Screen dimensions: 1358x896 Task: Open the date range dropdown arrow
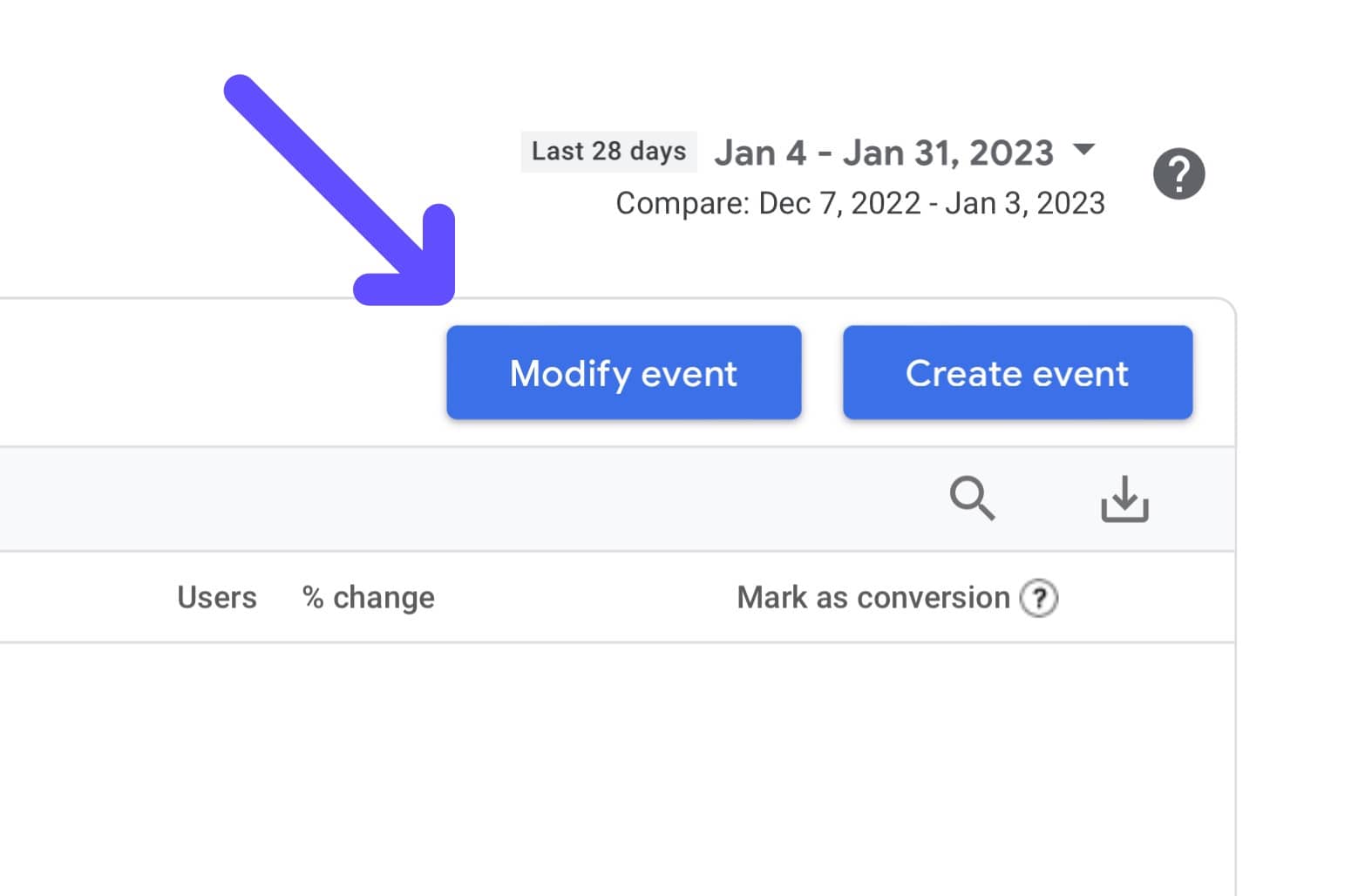(x=1083, y=149)
